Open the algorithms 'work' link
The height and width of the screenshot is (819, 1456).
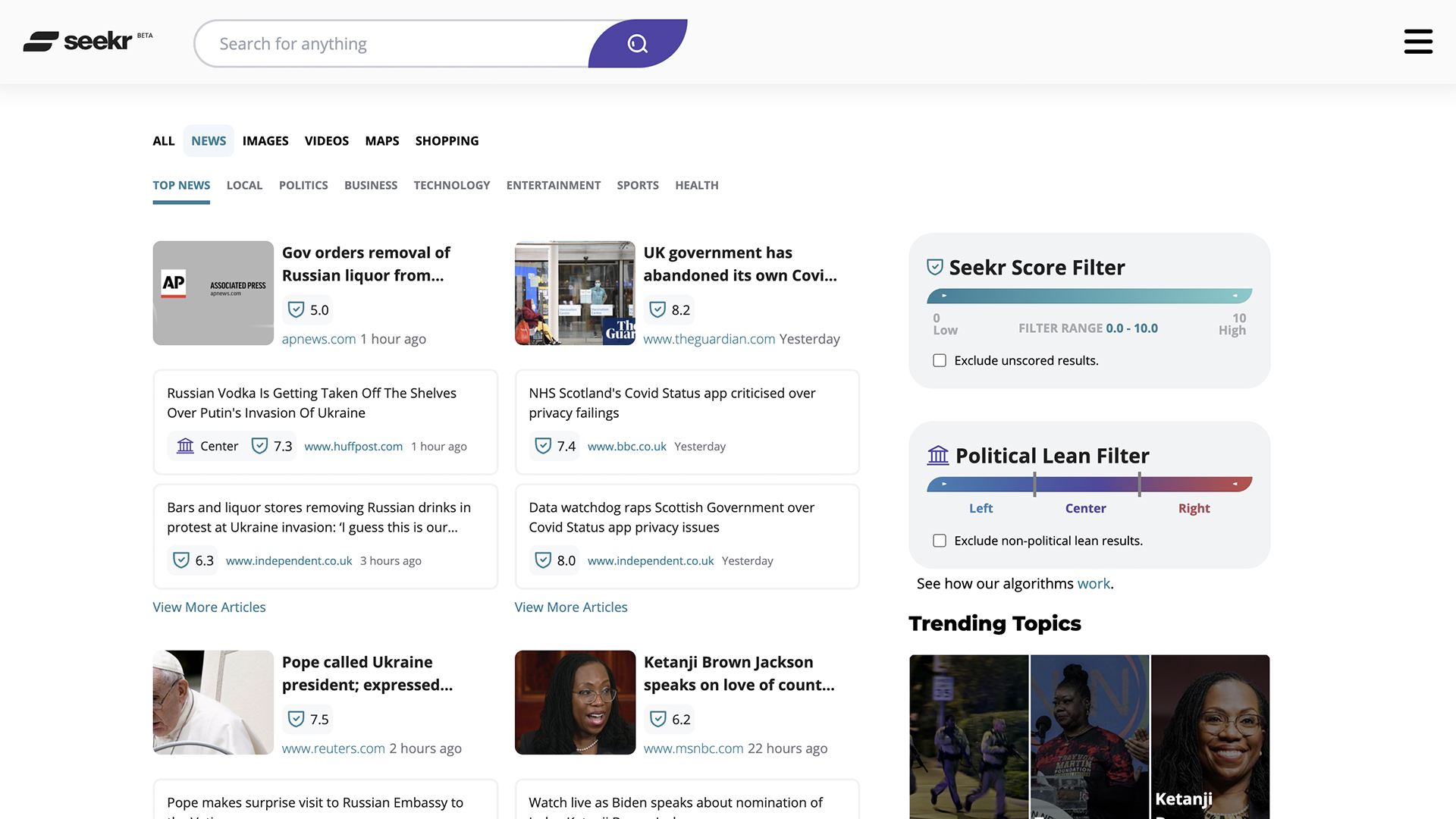[x=1094, y=584]
